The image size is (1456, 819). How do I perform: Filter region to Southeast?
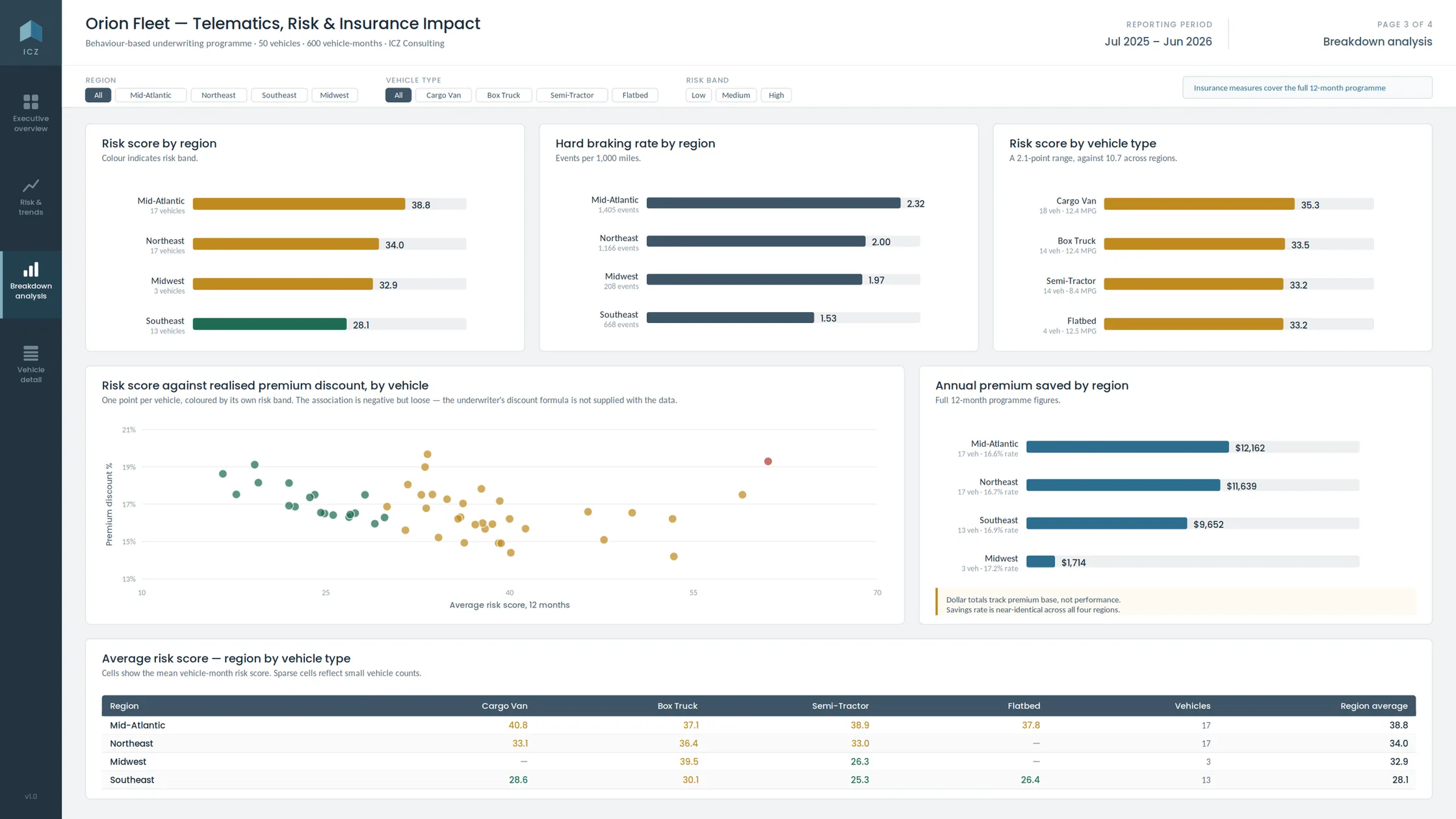[x=279, y=95]
